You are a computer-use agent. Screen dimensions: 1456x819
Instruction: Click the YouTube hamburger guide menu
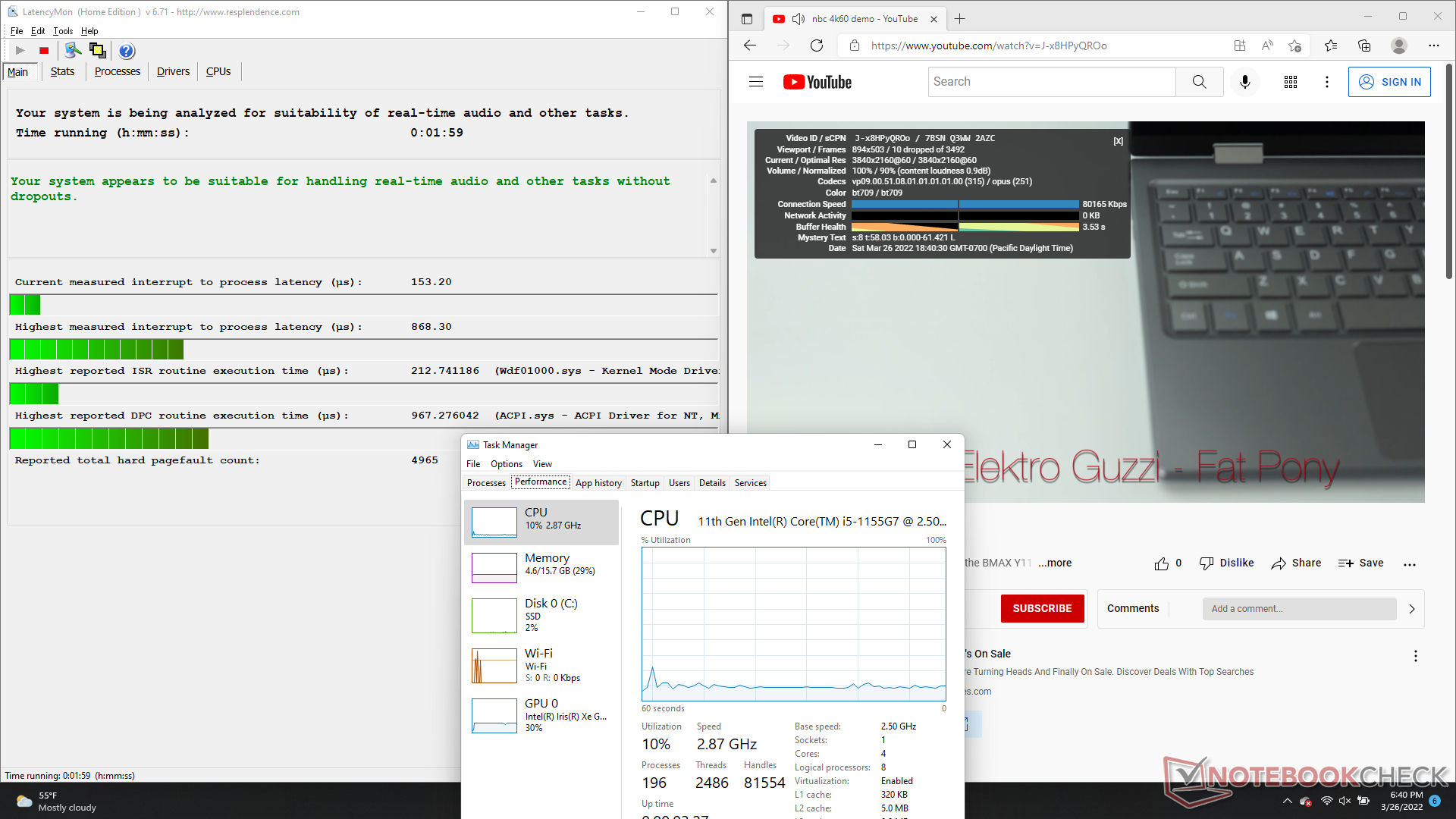[x=755, y=82]
